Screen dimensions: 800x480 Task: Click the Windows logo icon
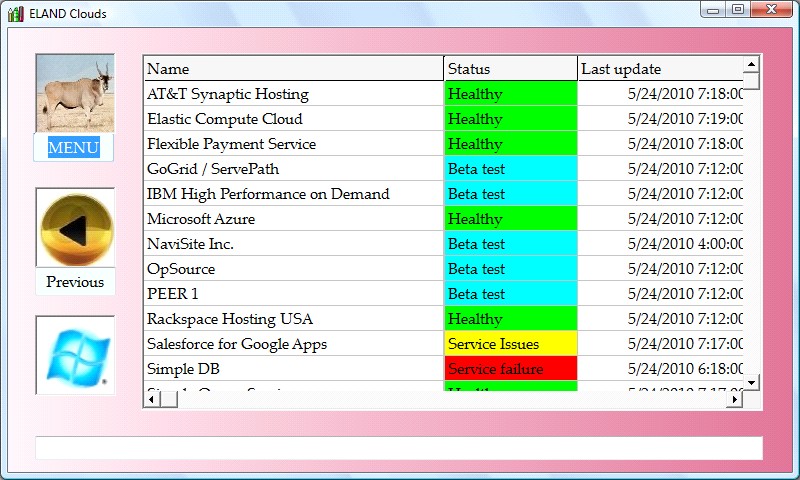point(75,356)
